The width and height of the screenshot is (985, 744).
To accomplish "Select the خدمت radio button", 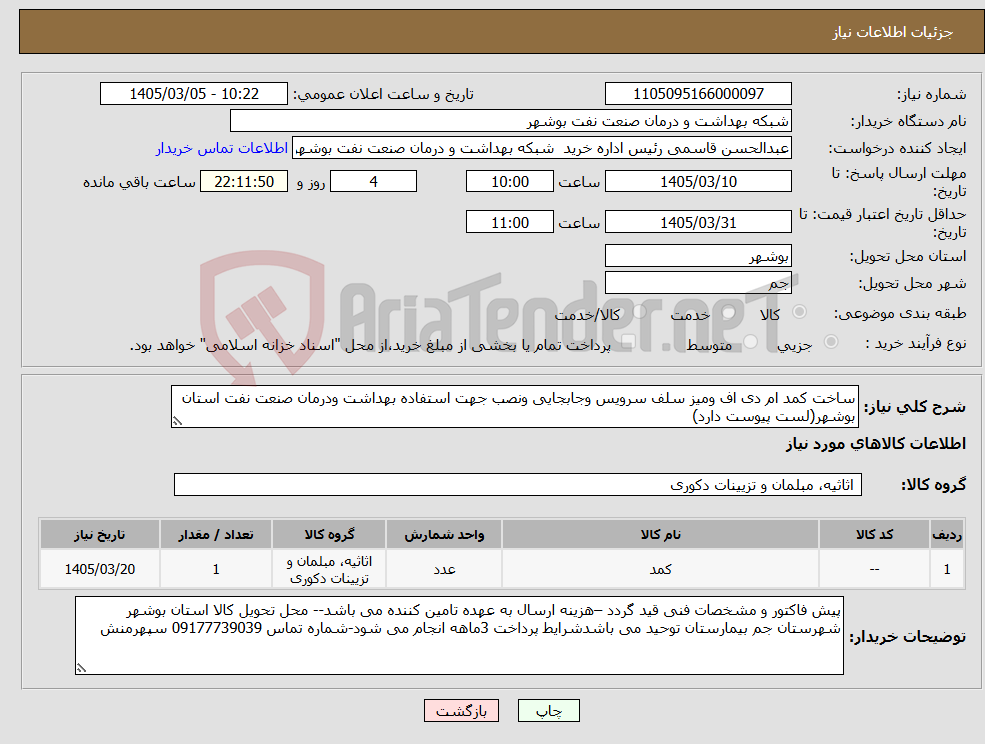I will 728,312.
